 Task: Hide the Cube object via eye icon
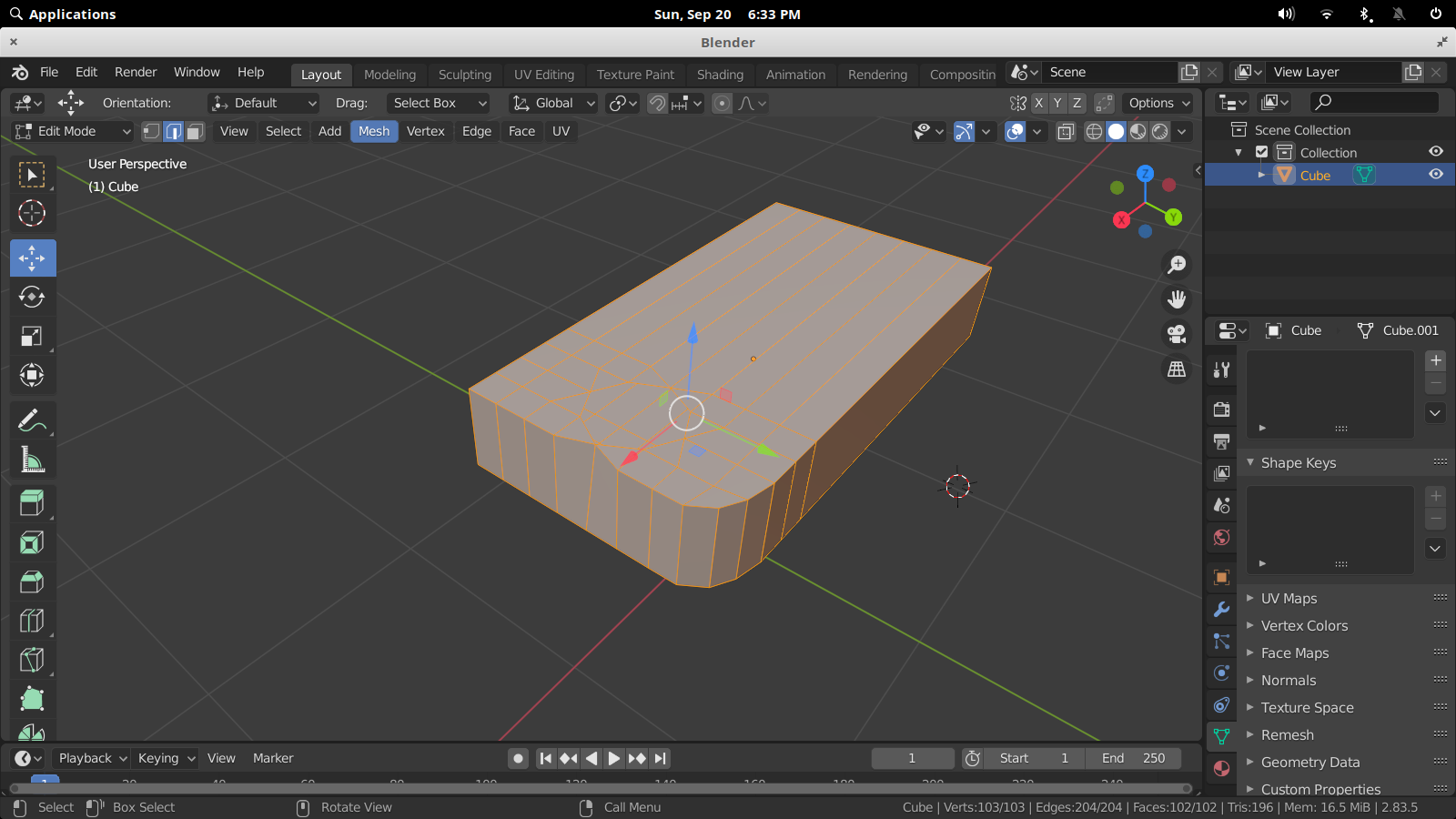click(x=1436, y=174)
